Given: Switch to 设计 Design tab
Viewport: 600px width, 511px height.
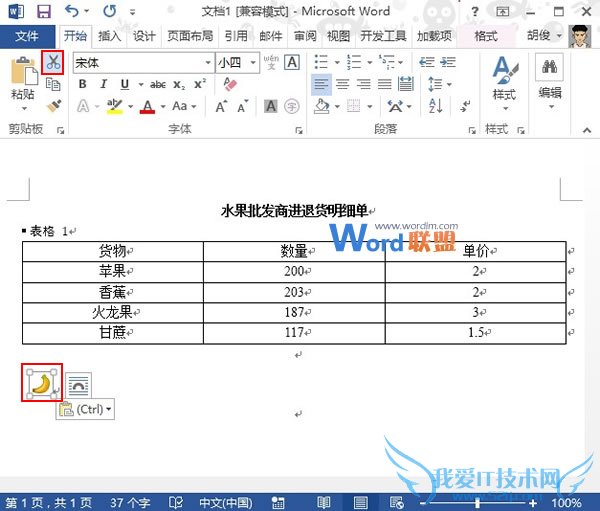Looking at the screenshot, I should click(x=144, y=36).
